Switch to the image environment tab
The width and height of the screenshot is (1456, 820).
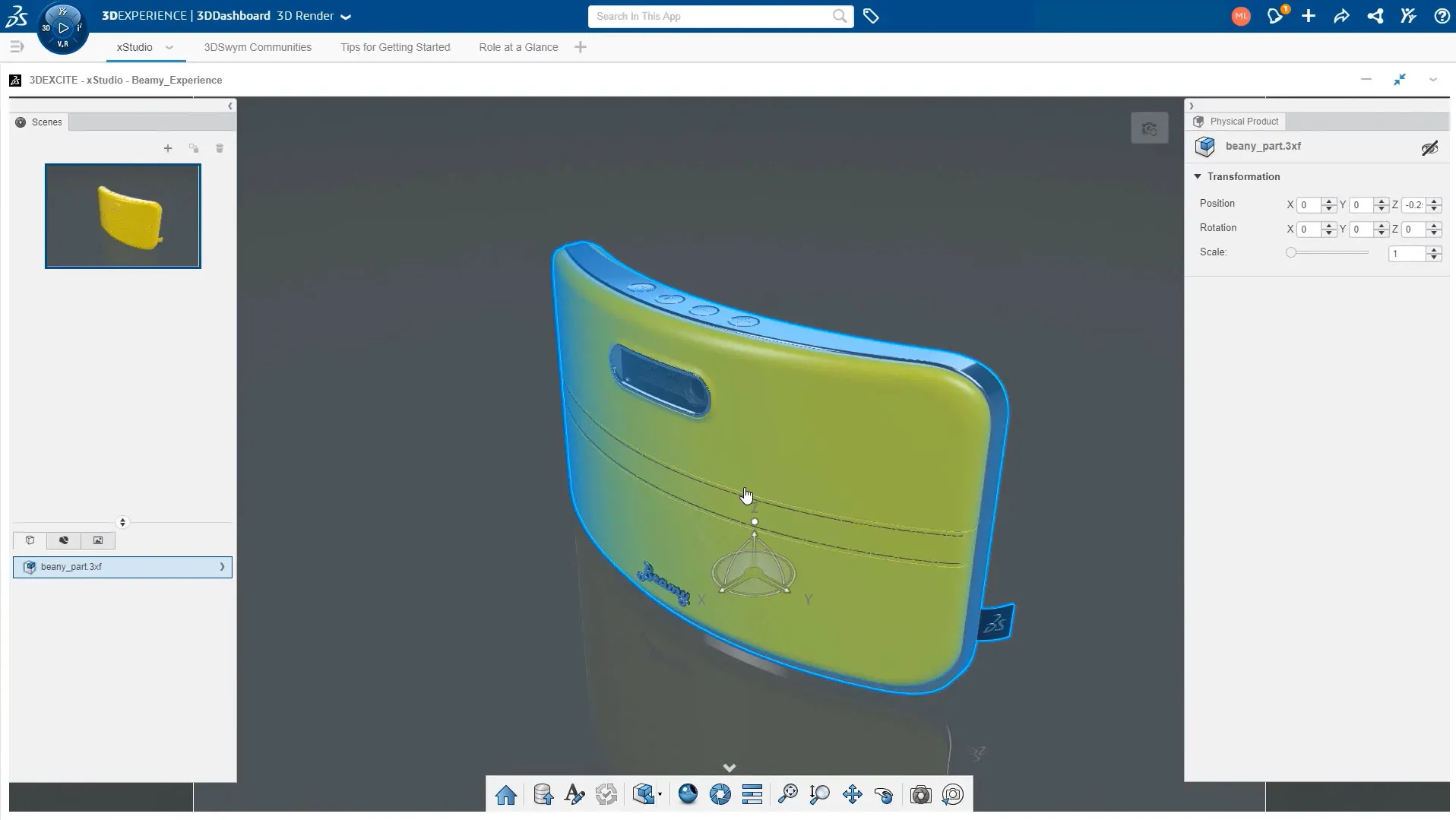click(98, 540)
